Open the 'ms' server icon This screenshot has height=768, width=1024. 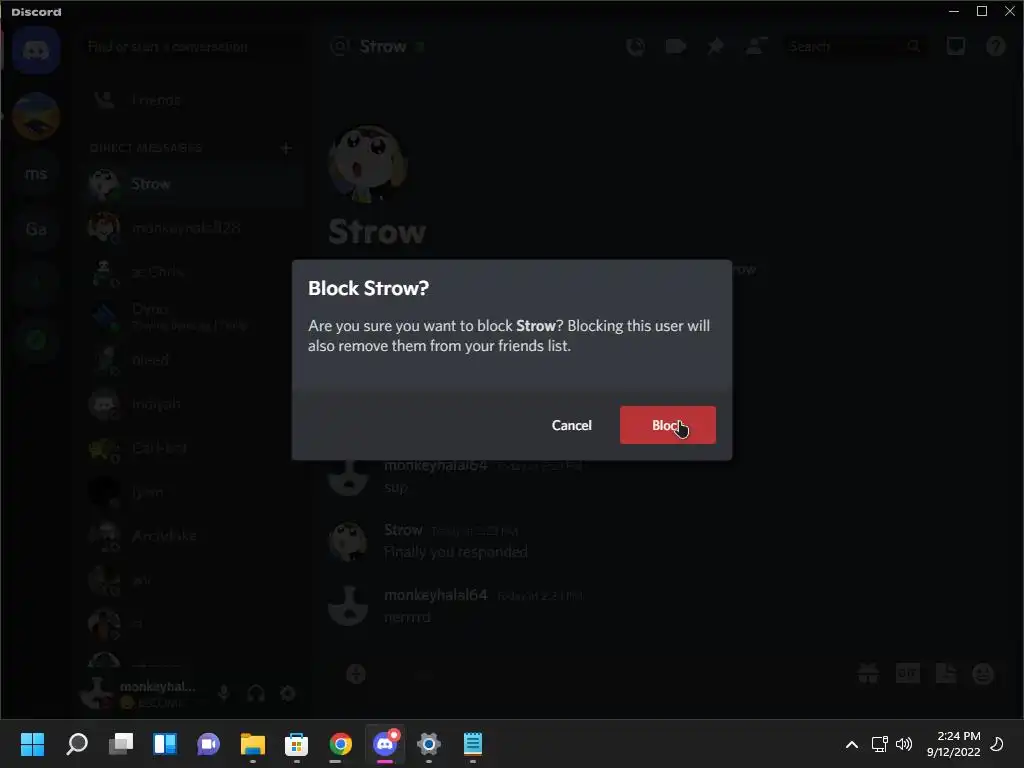click(36, 174)
